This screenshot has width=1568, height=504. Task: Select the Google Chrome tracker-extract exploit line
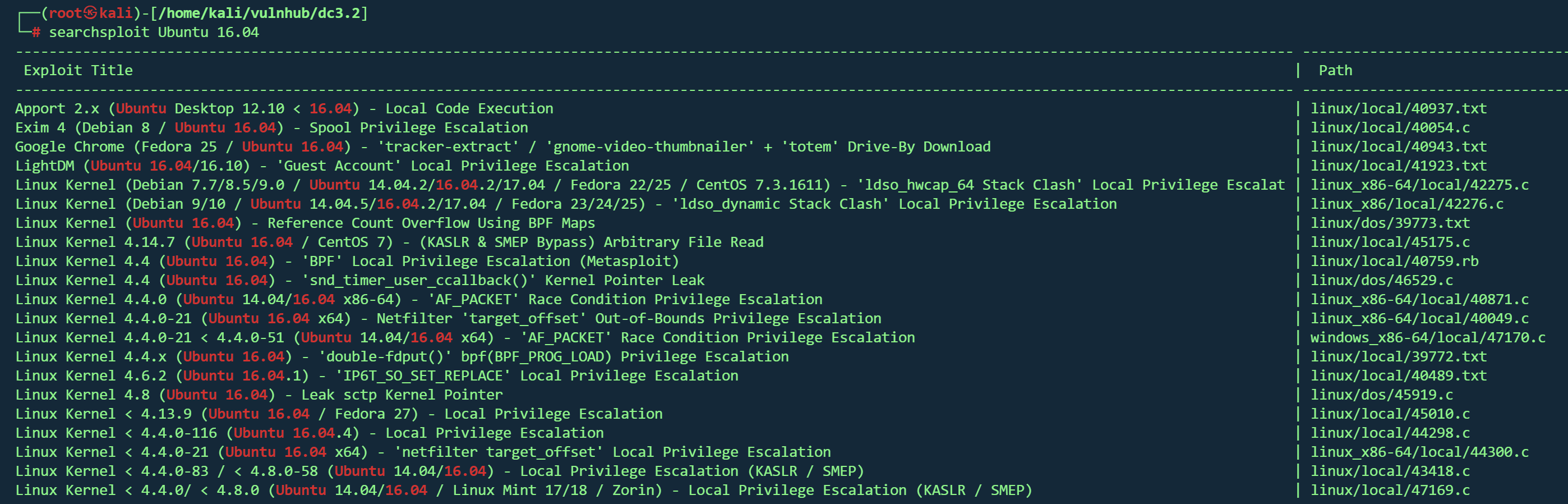[502, 147]
